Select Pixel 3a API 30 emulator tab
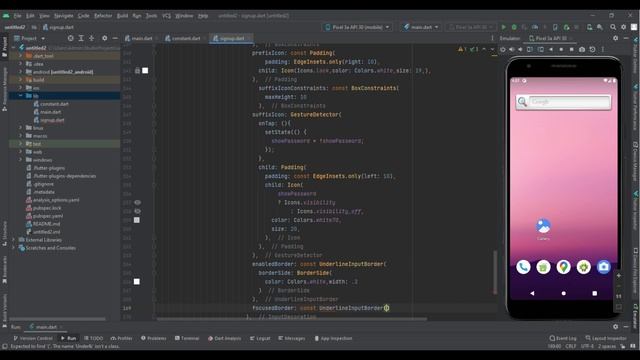640x360 pixels. [550, 38]
